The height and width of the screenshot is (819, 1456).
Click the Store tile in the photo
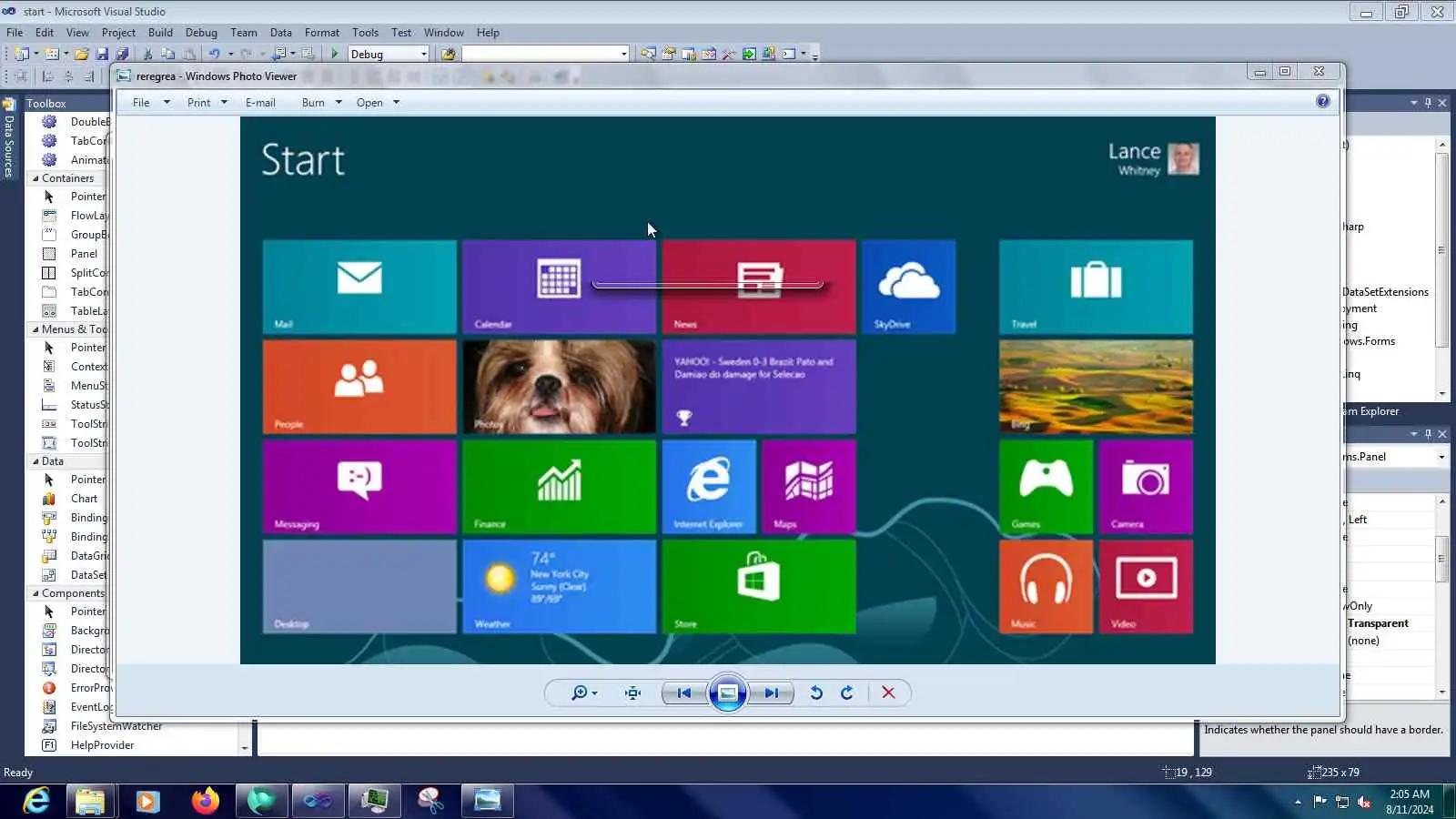click(759, 586)
